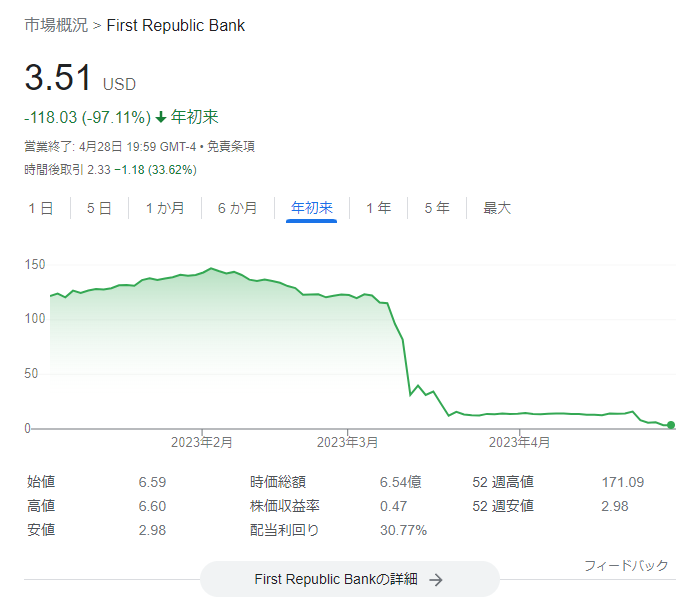Click the 50 y-axis label
This screenshot has height=602, width=688.
pyautogui.click(x=31, y=373)
